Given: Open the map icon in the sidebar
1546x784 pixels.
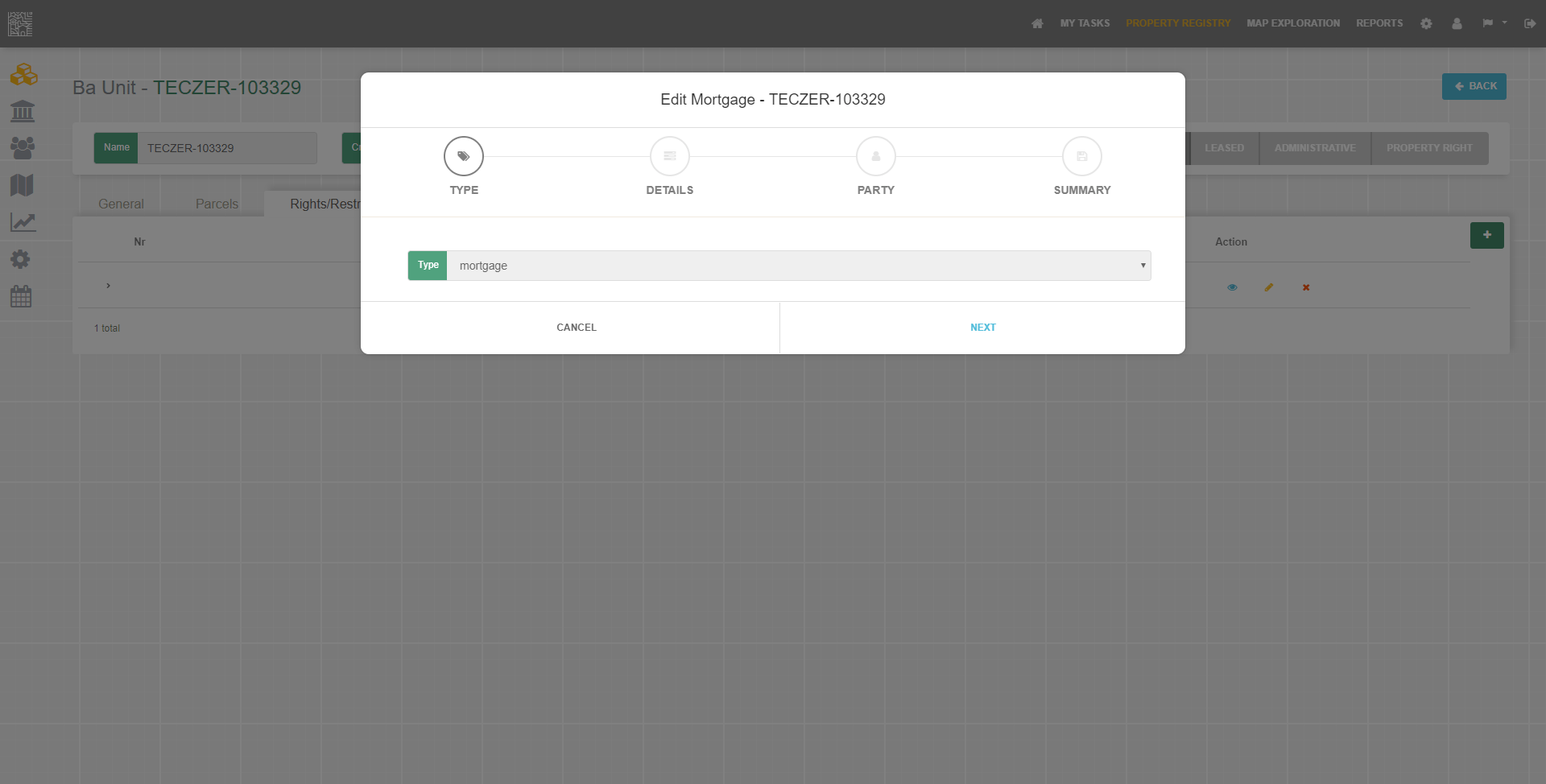Looking at the screenshot, I should [x=23, y=185].
